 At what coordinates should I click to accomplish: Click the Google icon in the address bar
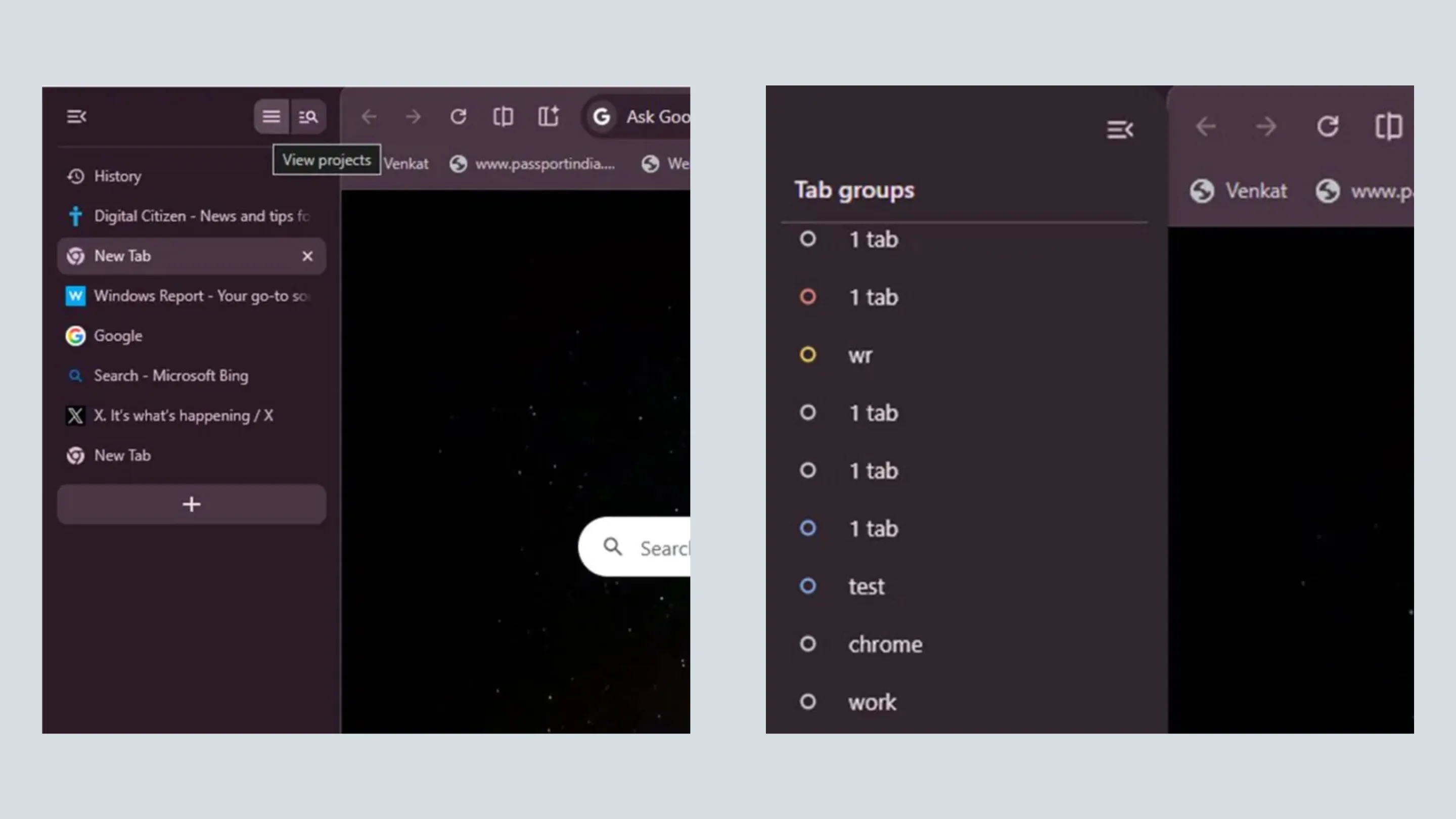tap(602, 116)
